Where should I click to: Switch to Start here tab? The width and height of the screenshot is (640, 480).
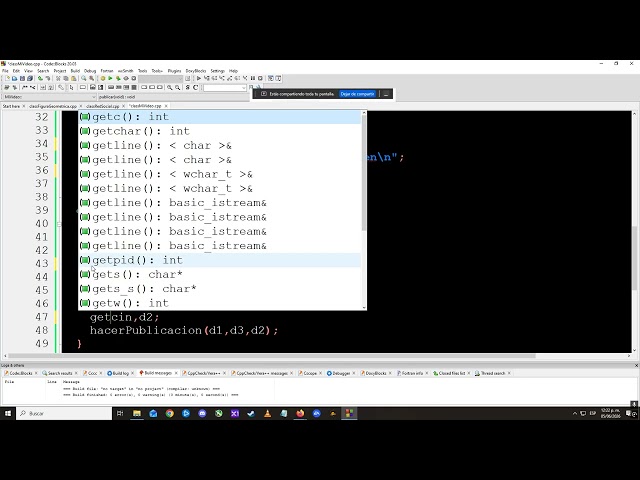11,106
